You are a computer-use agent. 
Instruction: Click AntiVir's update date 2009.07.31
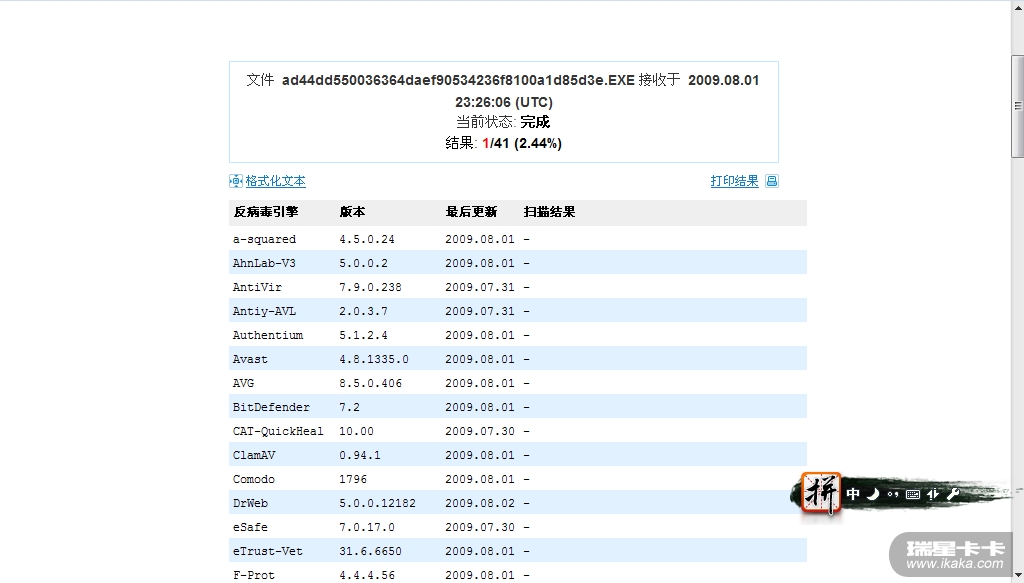click(x=480, y=287)
